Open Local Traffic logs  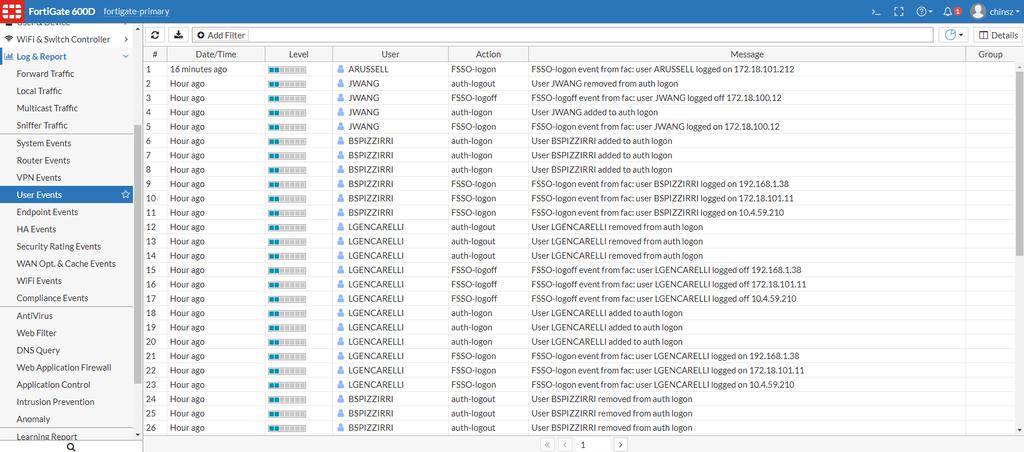click(39, 91)
